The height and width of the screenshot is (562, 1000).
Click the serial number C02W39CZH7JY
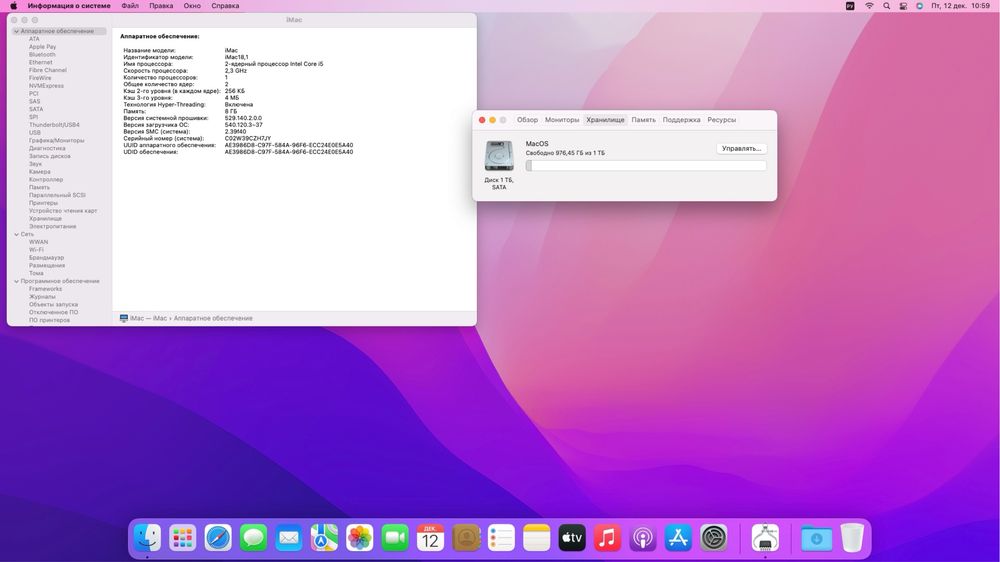(247, 138)
